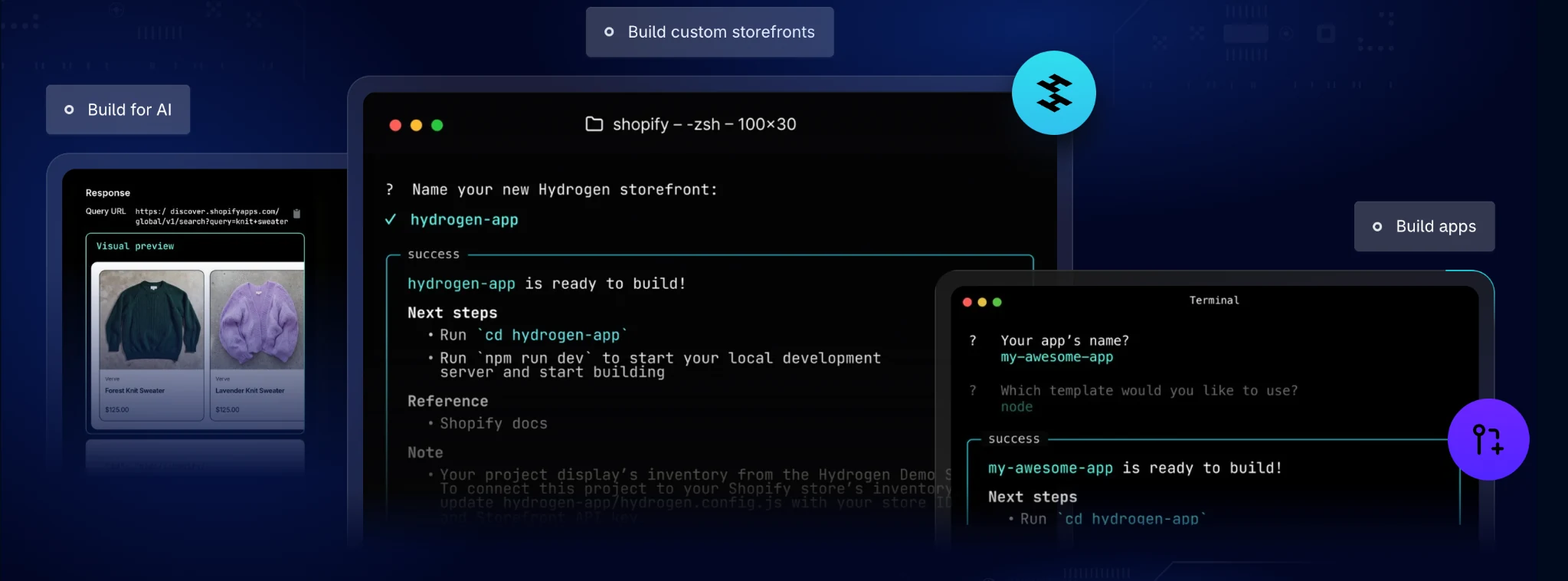Select the Build custom storefronts tab
The image size is (1568, 581).
coord(710,32)
